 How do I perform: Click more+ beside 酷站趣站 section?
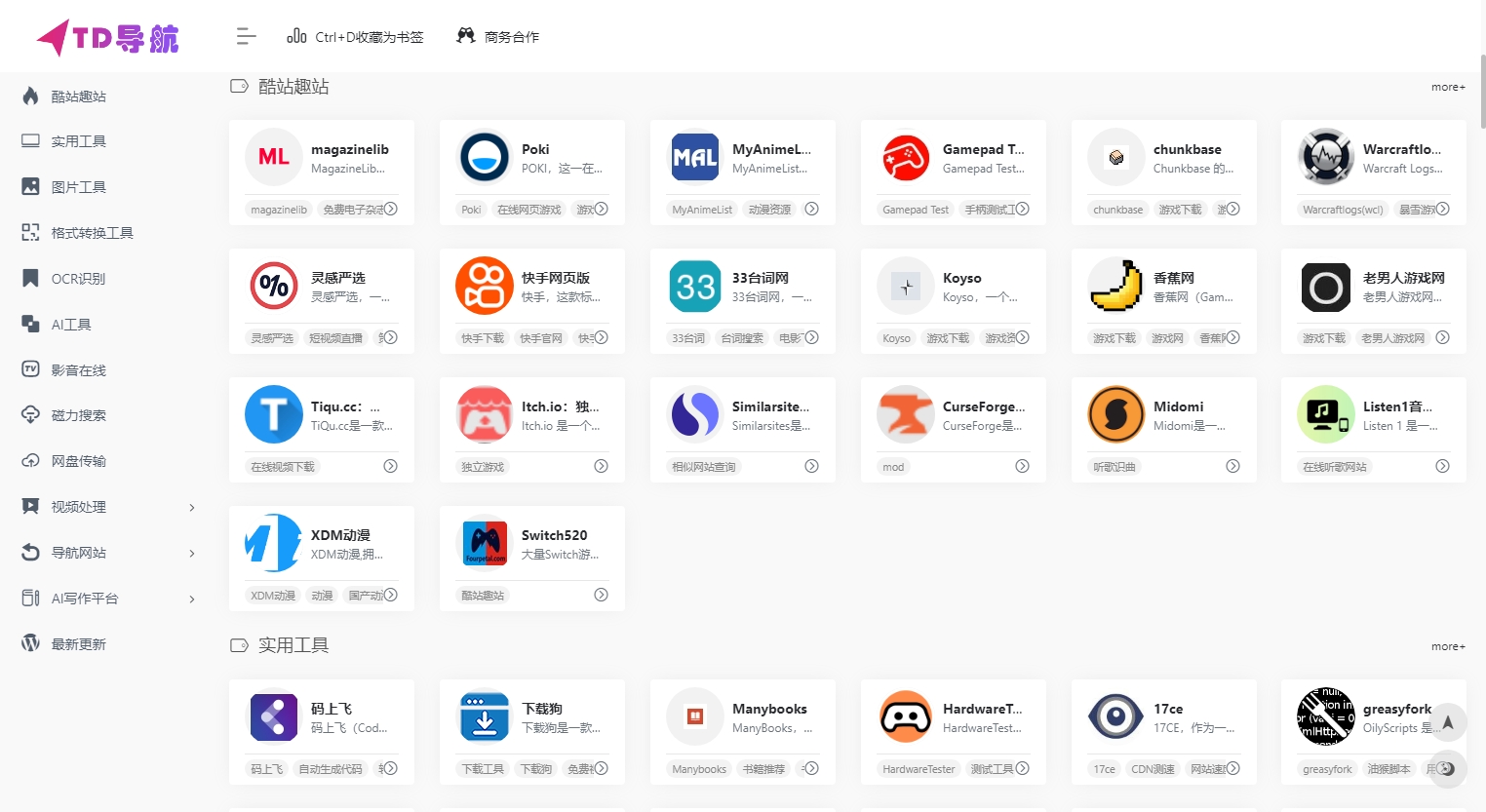(x=1448, y=87)
